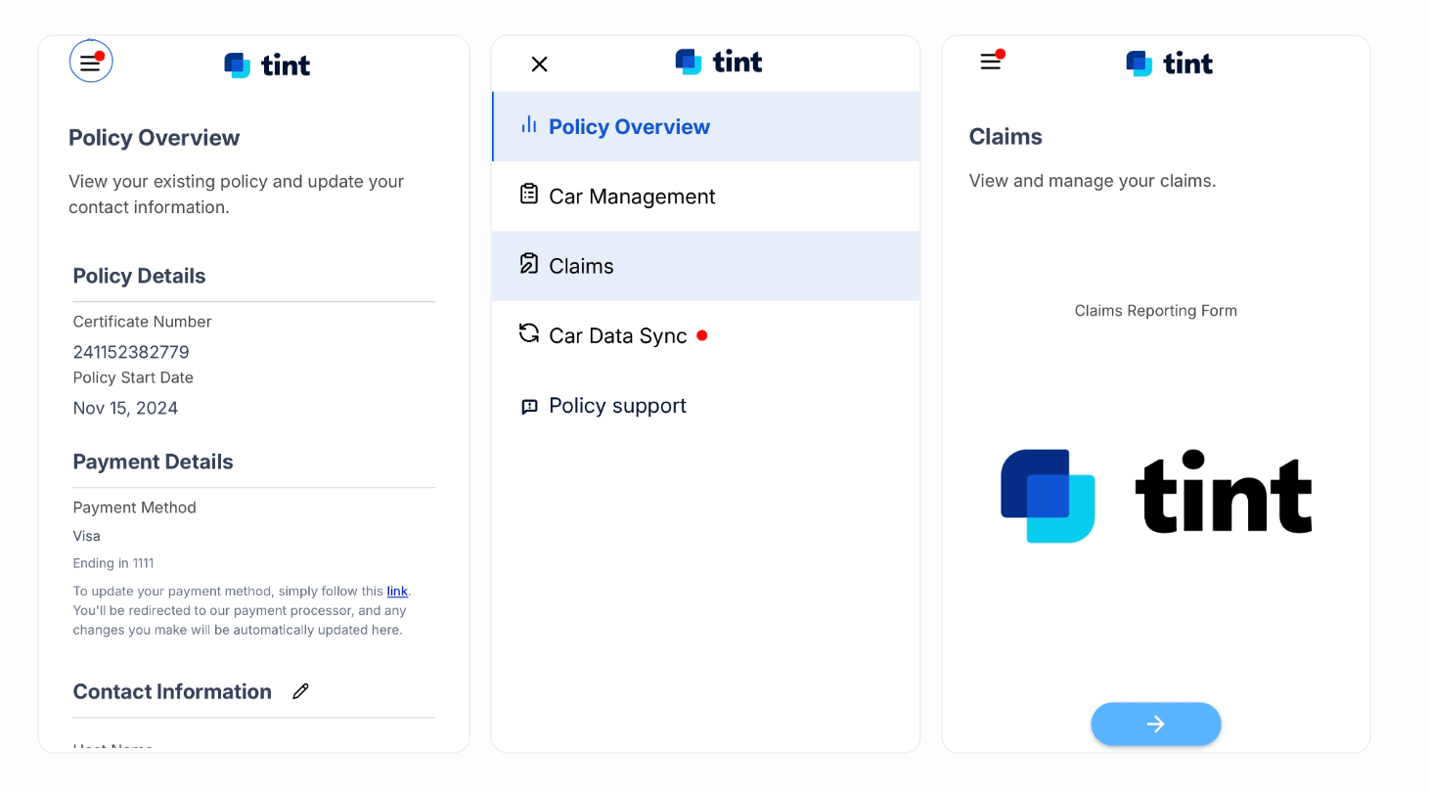Image resolution: width=1430 pixels, height=792 pixels.
Task: Open Car Management from the menu
Action: coord(631,196)
